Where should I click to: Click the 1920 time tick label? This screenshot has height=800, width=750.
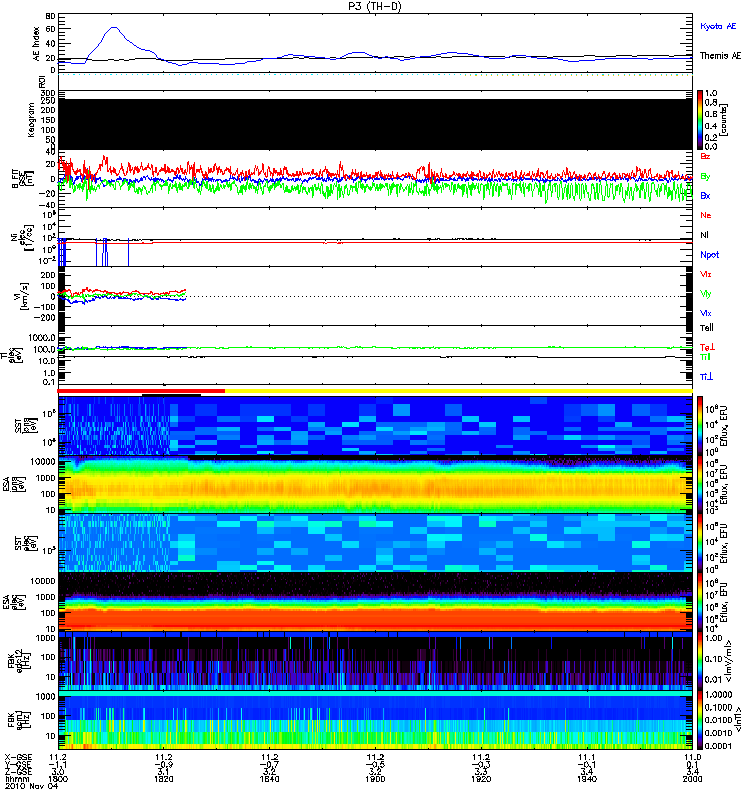[x=481, y=779]
